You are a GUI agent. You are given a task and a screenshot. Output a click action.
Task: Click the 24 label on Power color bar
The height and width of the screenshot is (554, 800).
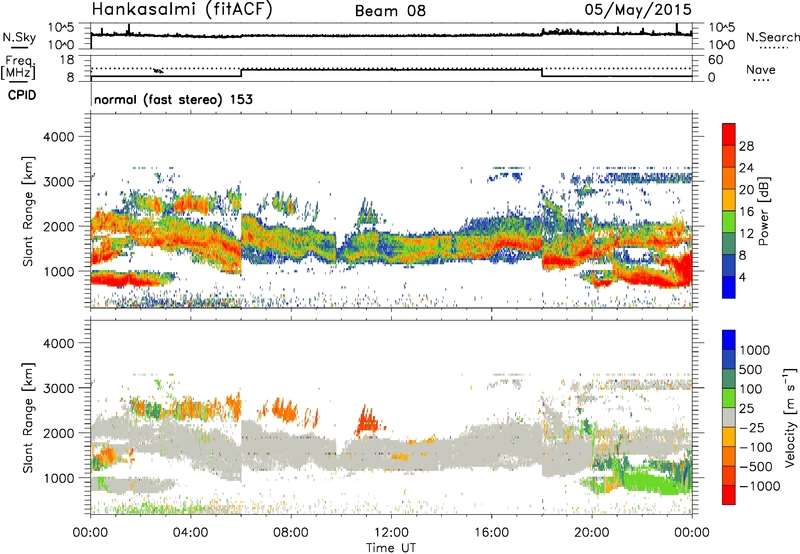click(x=746, y=168)
